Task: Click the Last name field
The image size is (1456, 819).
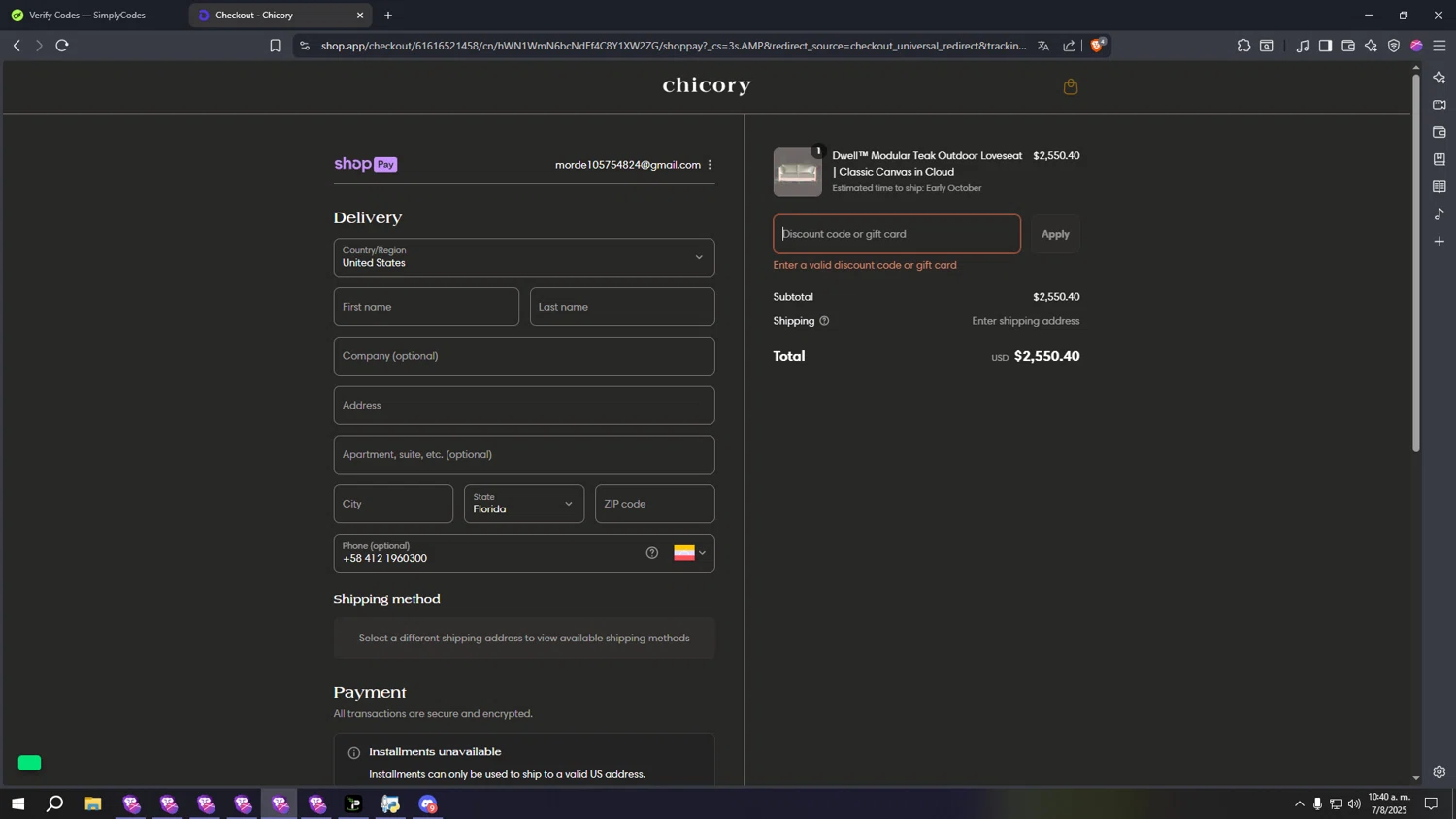Action: [x=622, y=307]
